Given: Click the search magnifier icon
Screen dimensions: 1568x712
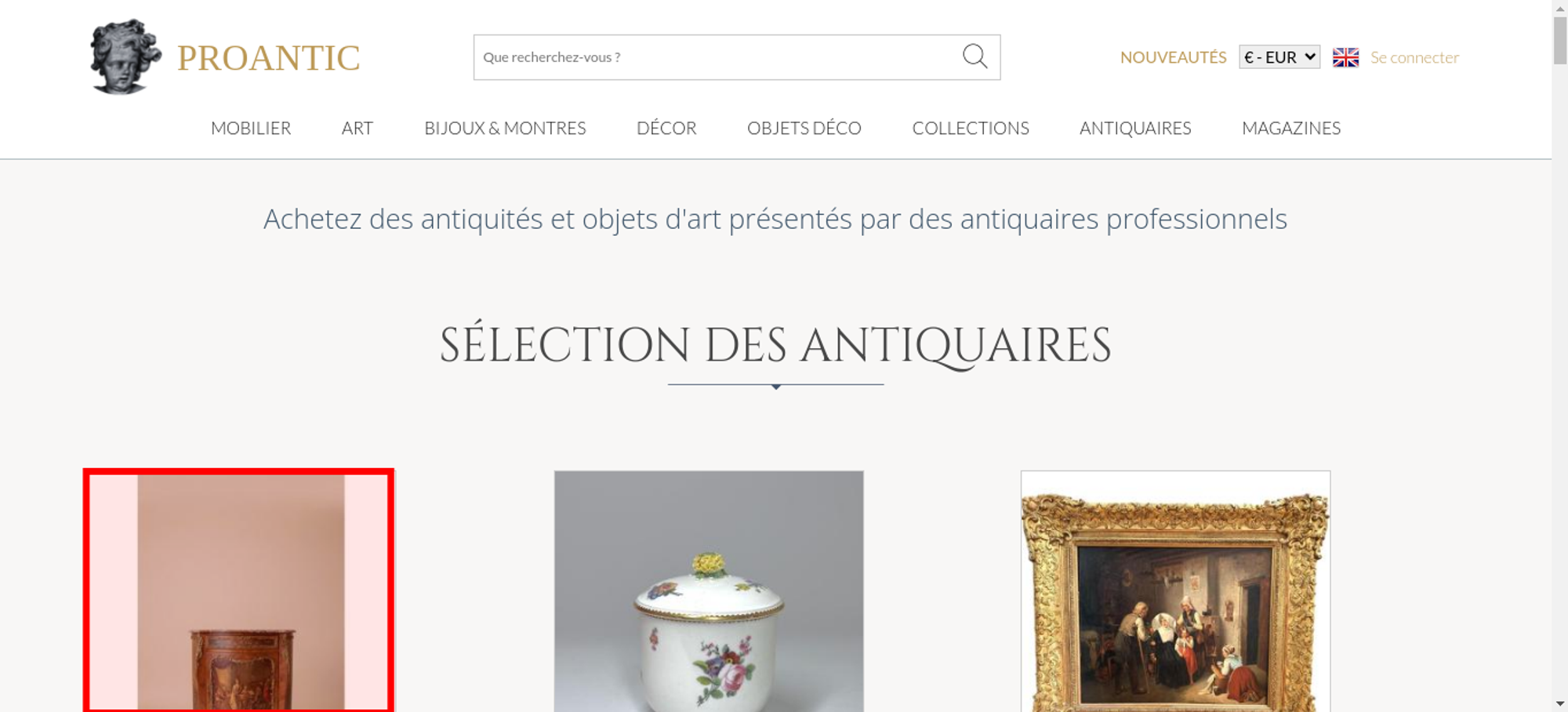Looking at the screenshot, I should coord(975,56).
